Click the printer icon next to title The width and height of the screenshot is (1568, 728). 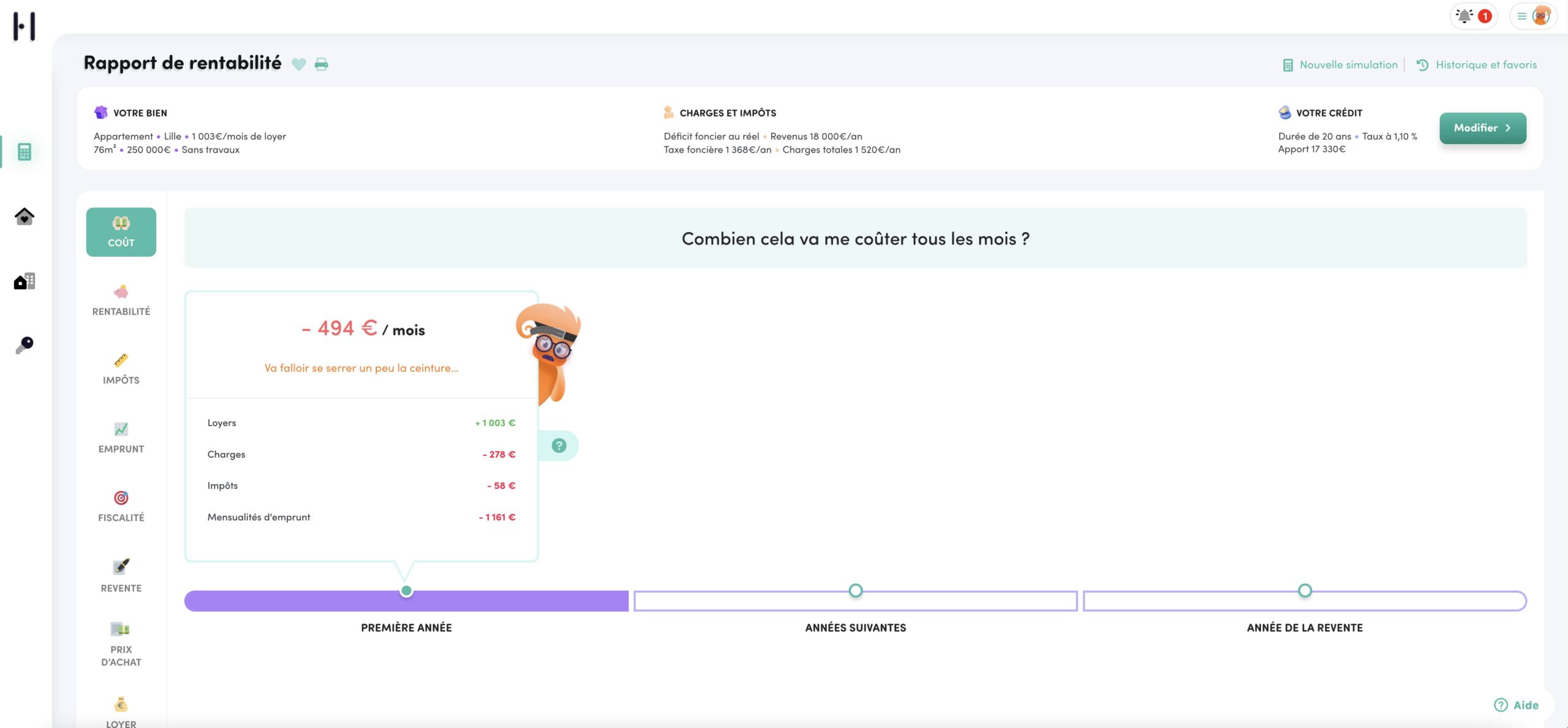tap(321, 64)
